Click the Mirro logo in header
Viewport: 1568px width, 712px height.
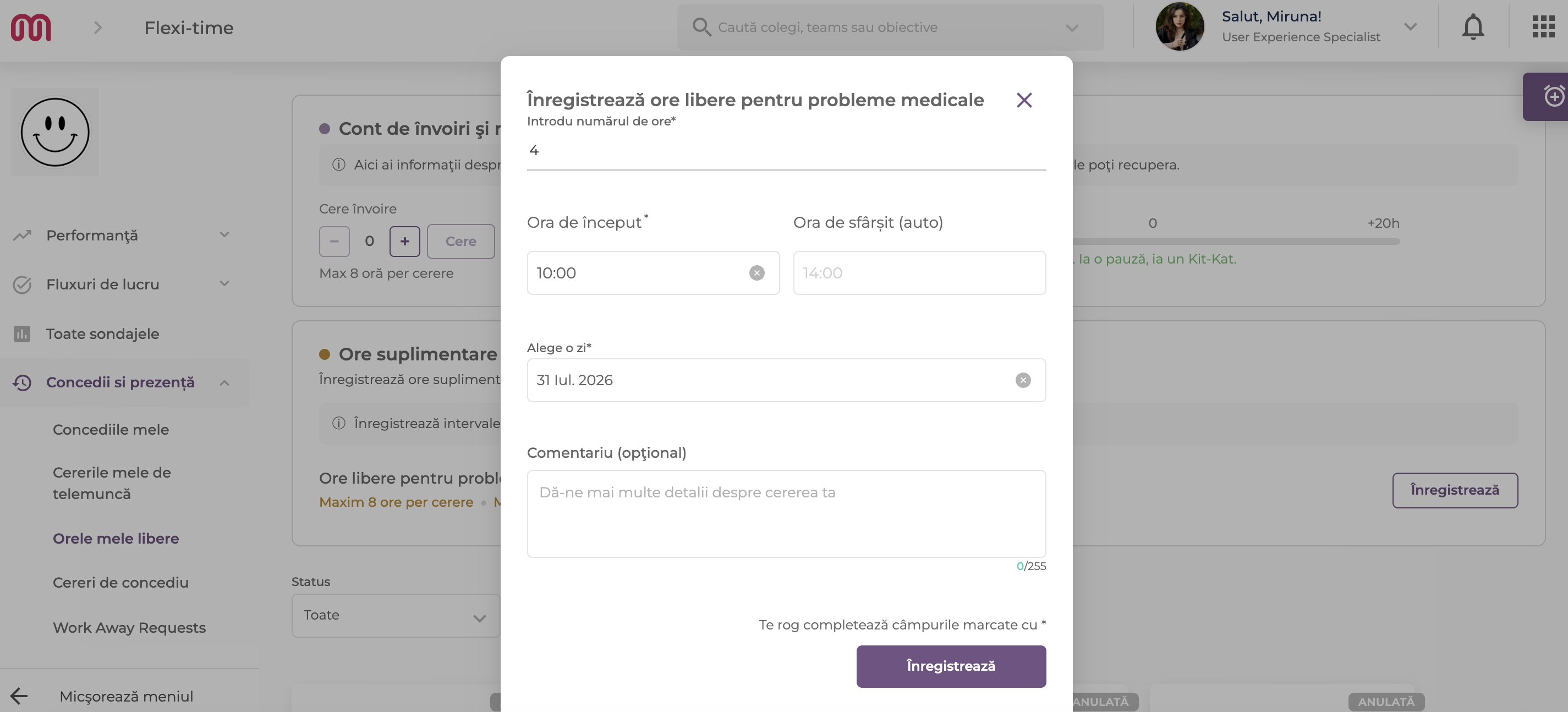click(x=30, y=28)
